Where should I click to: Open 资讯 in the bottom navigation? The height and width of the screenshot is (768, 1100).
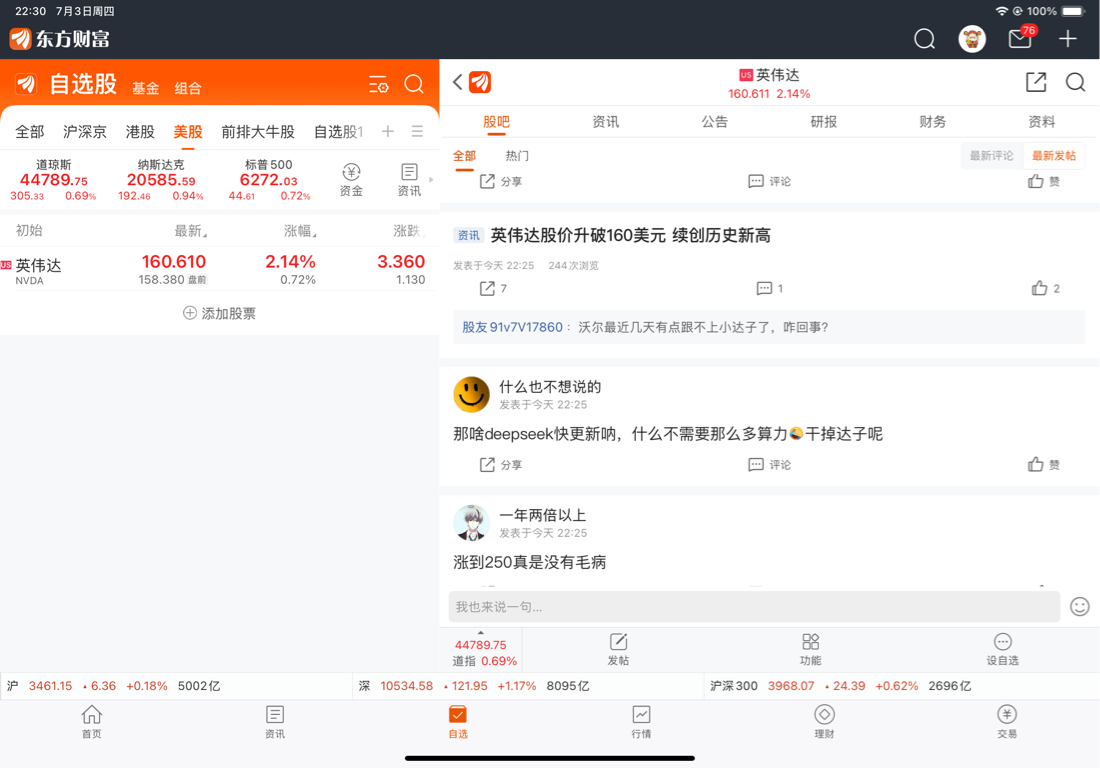click(275, 722)
